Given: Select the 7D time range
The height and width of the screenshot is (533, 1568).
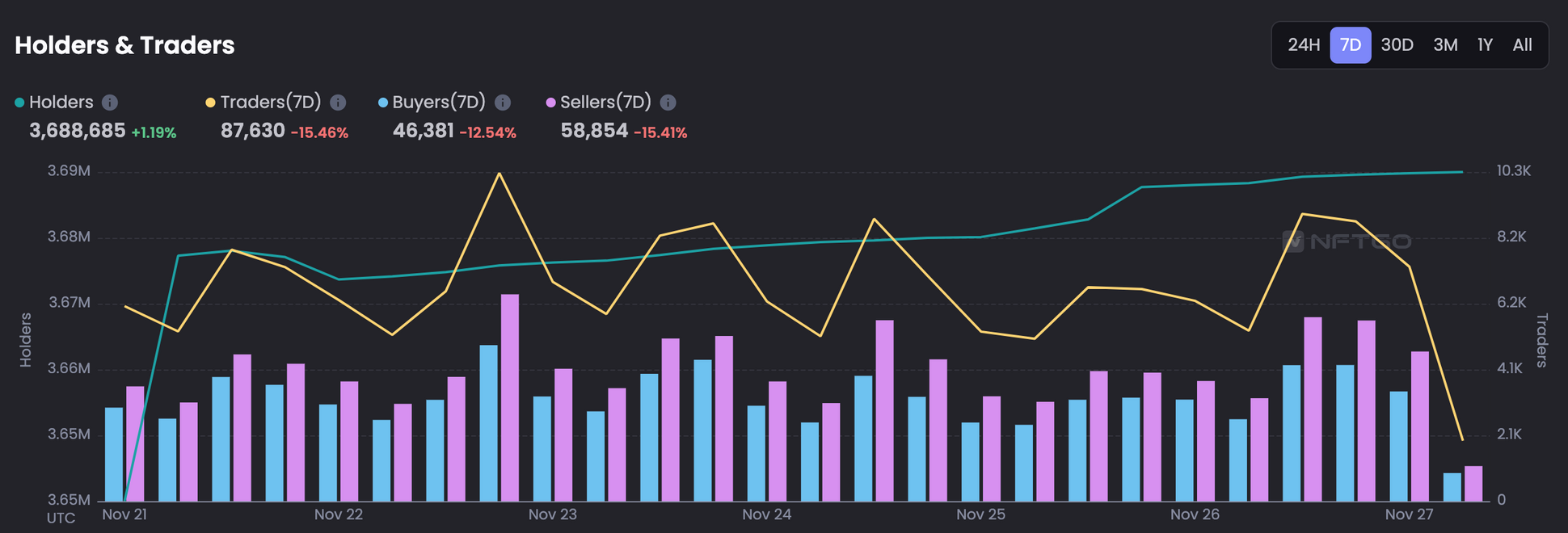Looking at the screenshot, I should tap(1351, 45).
